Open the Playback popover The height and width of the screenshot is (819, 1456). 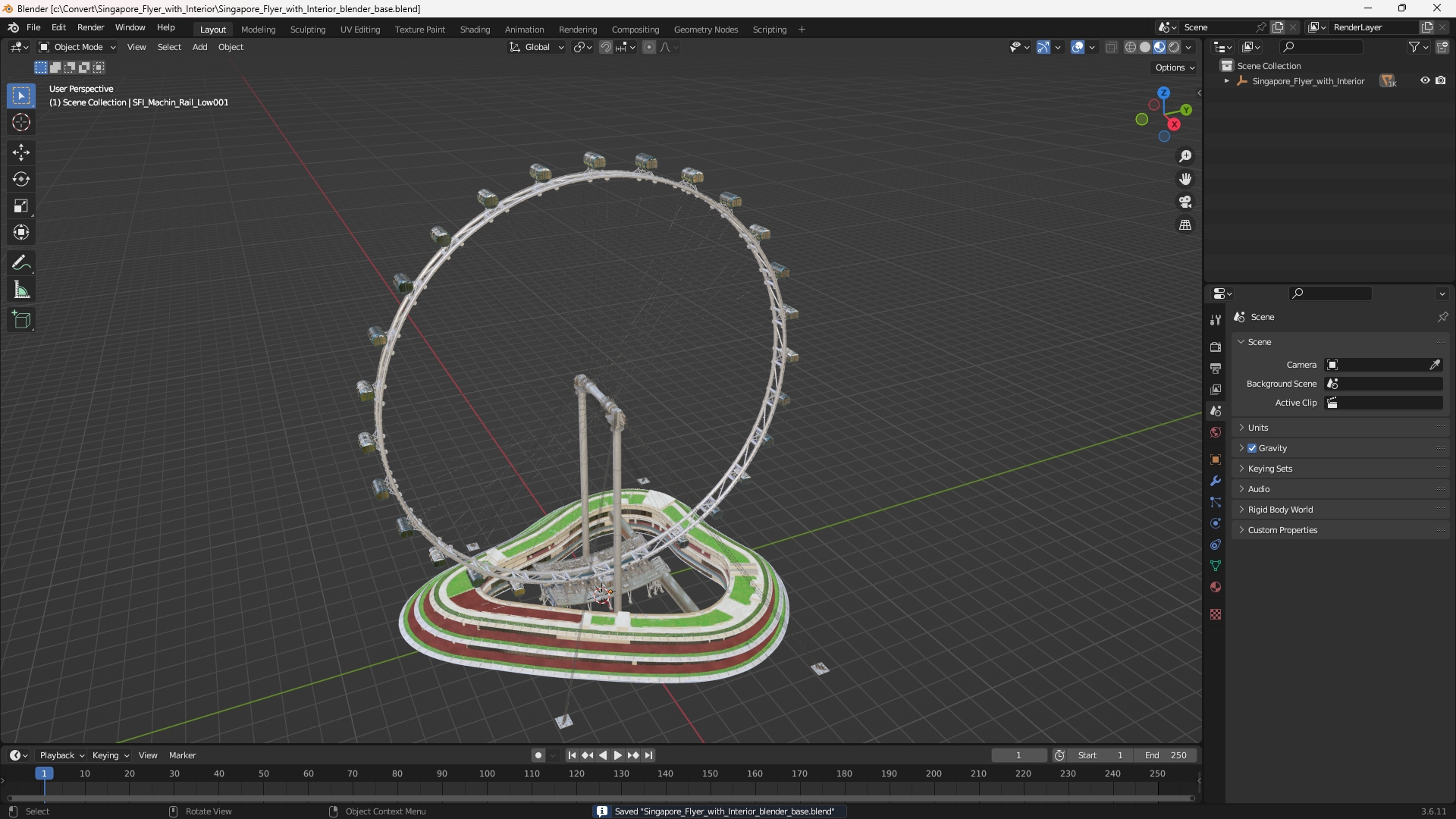pos(61,755)
